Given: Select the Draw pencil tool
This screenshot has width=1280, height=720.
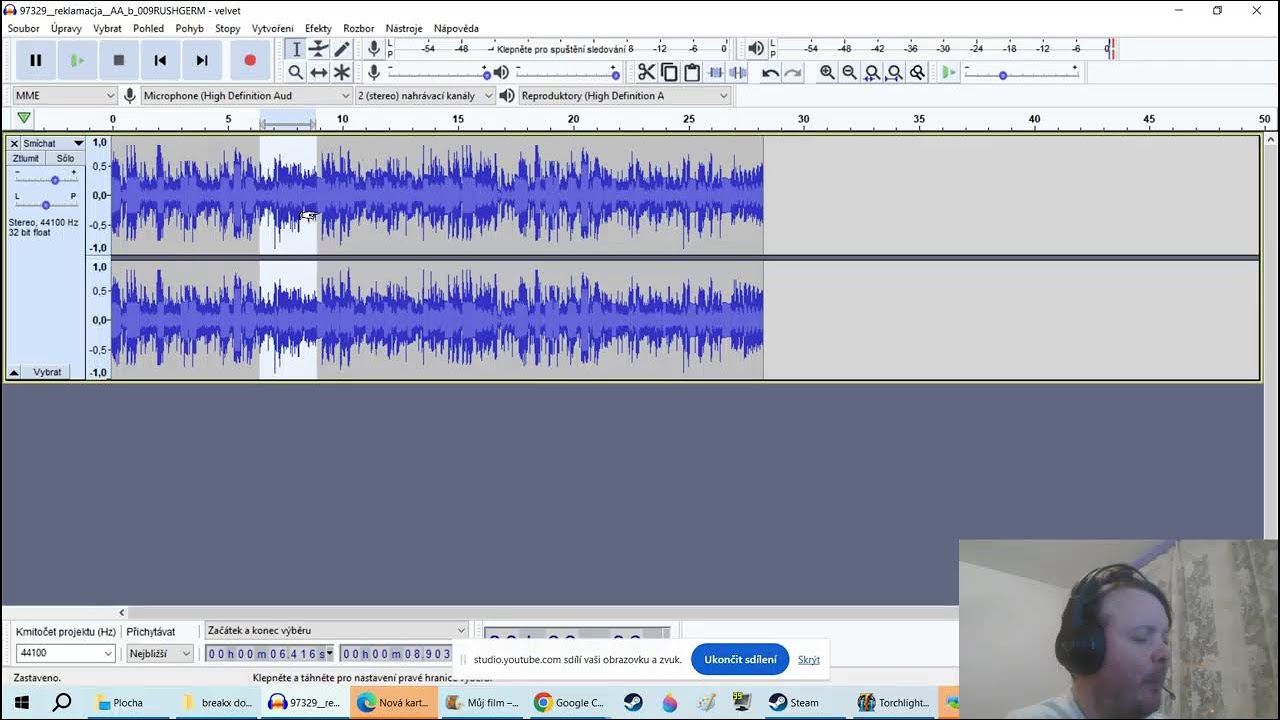Looking at the screenshot, I should pos(342,48).
